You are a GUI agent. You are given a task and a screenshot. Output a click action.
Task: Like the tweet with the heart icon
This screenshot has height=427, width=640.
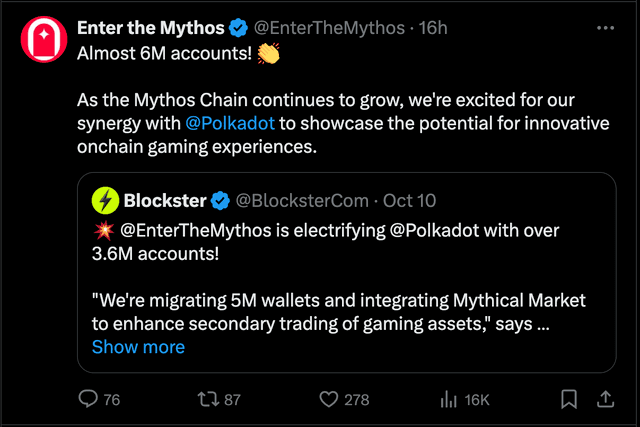329,399
